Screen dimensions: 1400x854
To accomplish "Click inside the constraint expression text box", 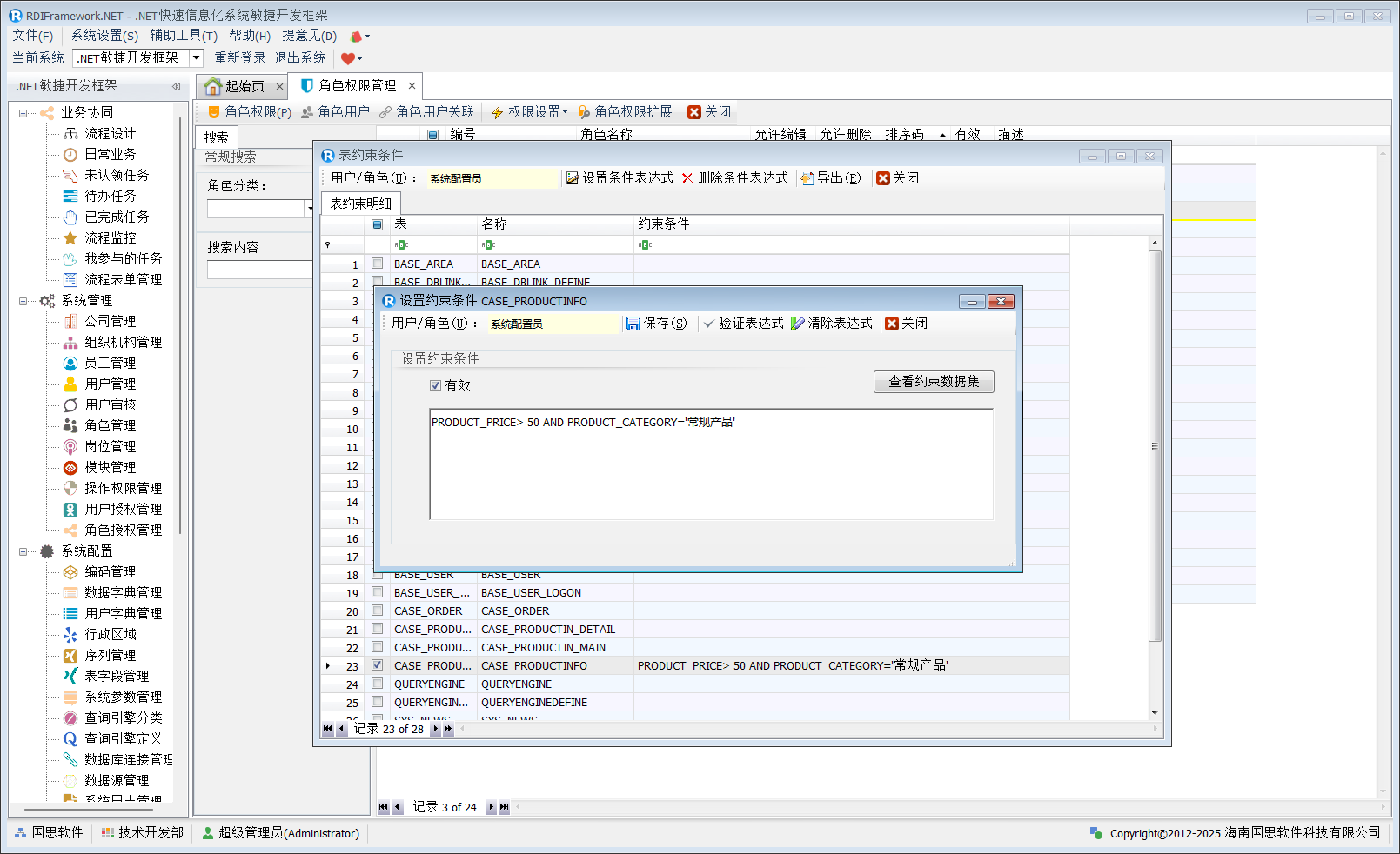I will [711, 470].
